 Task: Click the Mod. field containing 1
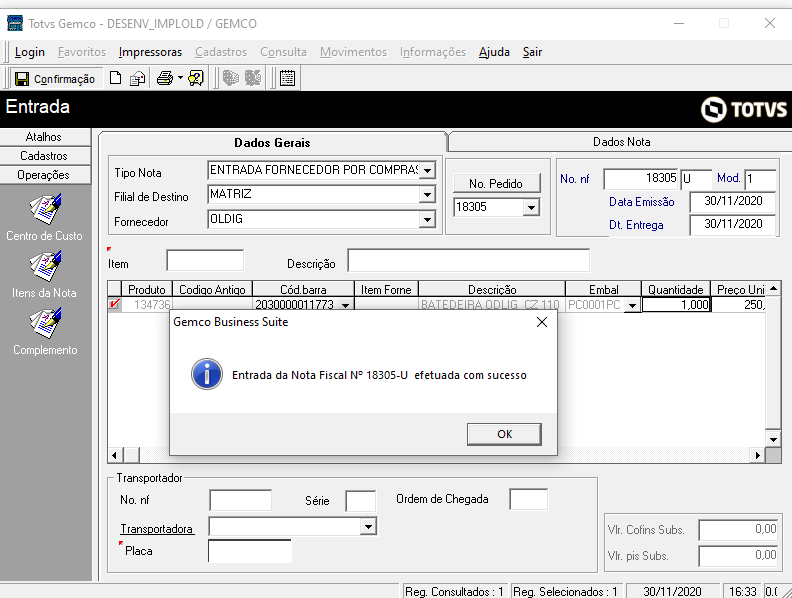click(x=760, y=179)
